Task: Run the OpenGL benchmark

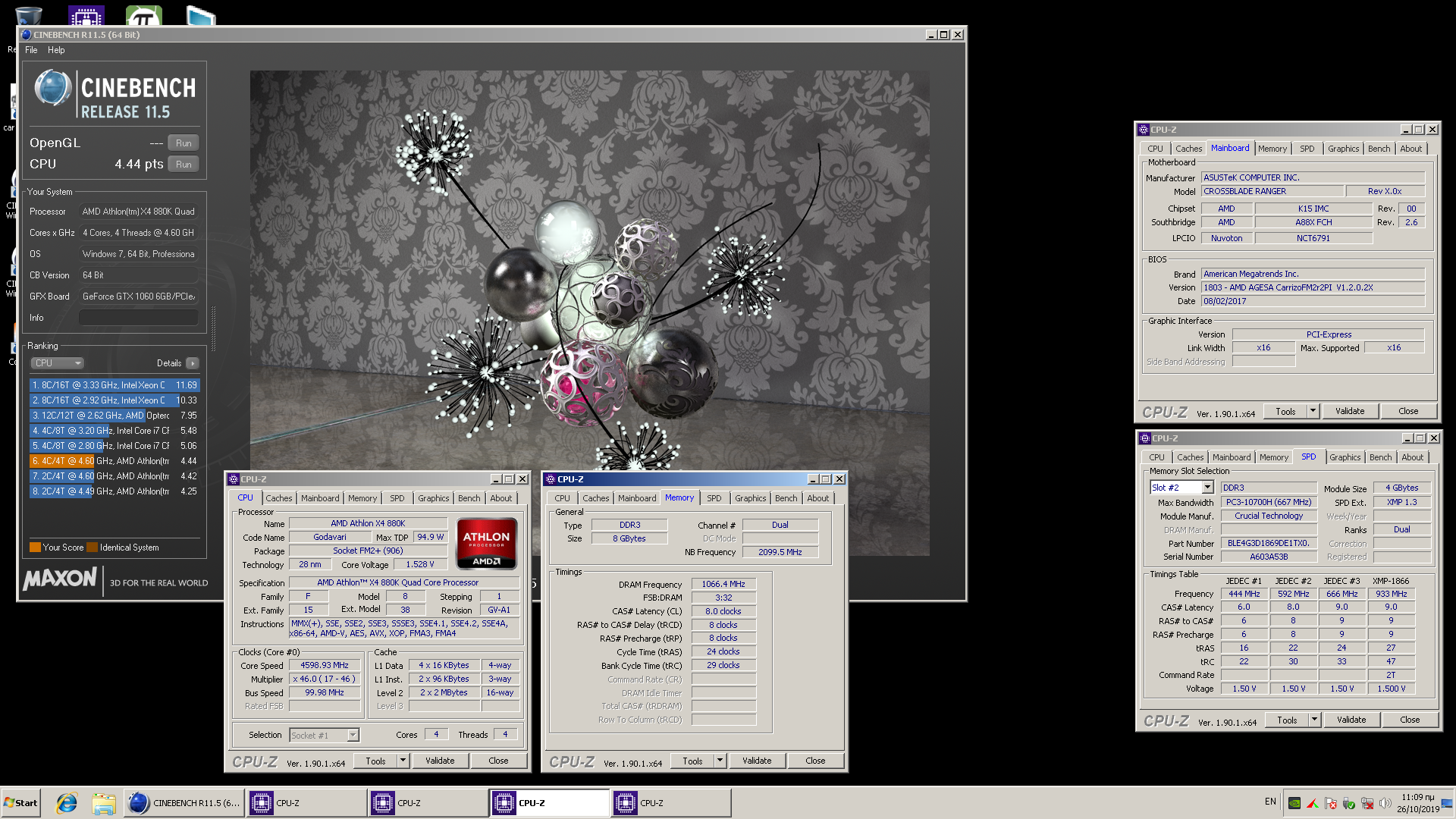Action: (x=184, y=143)
